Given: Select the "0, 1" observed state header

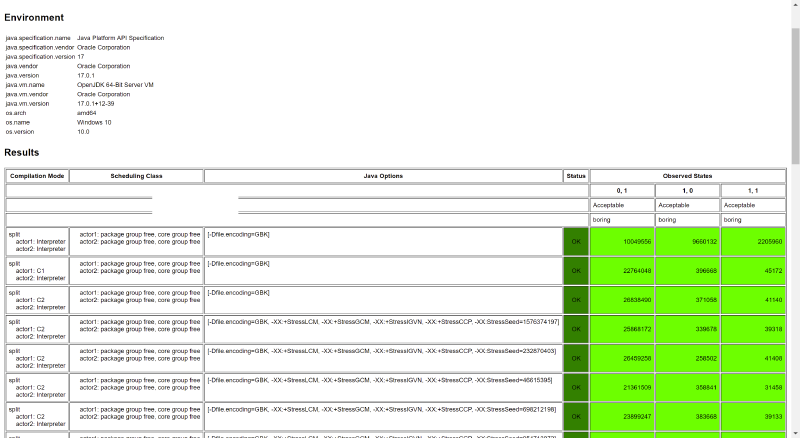Looking at the screenshot, I should click(622, 190).
